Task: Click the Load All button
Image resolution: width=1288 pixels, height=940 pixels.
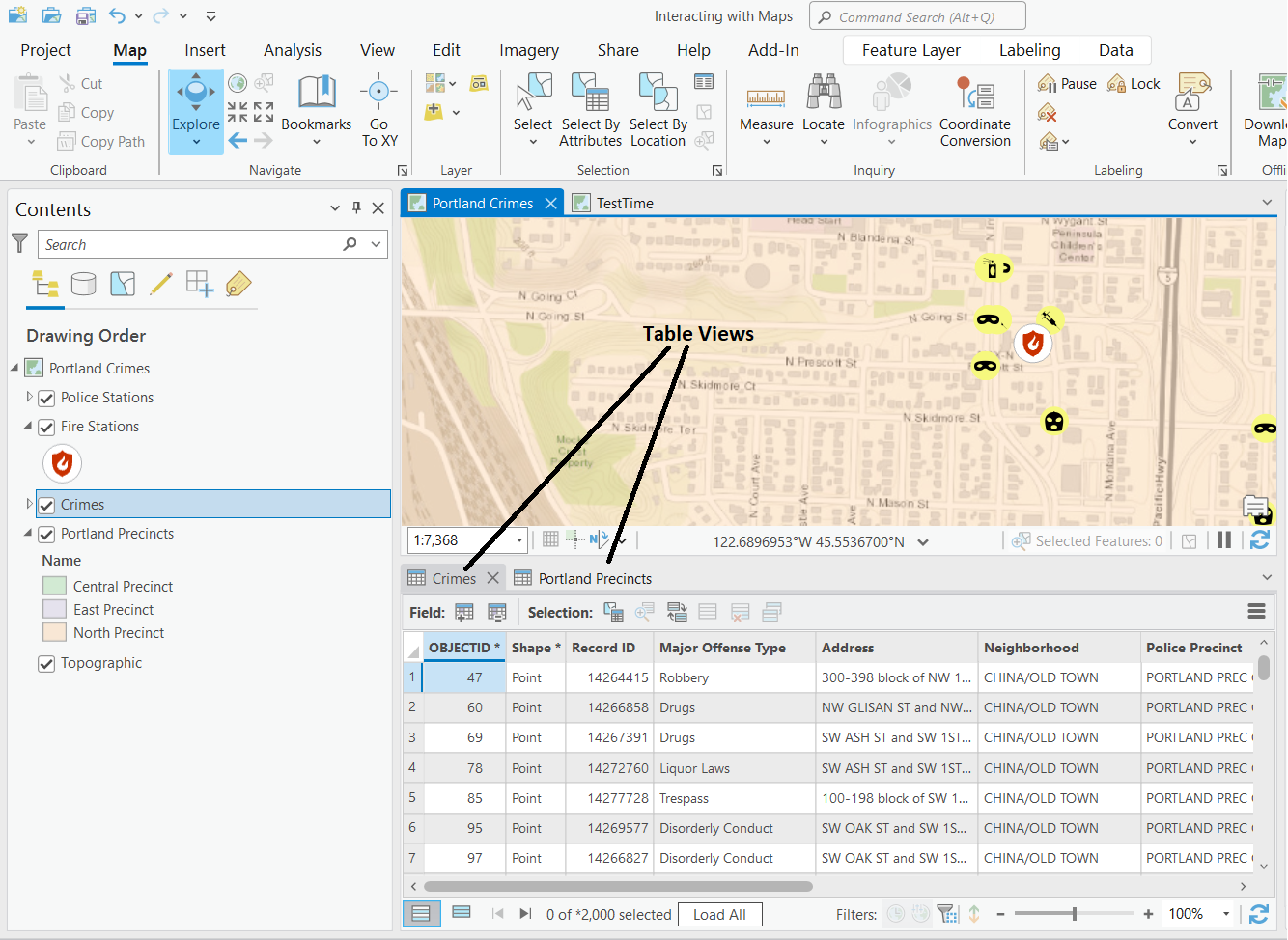Action: [x=719, y=914]
